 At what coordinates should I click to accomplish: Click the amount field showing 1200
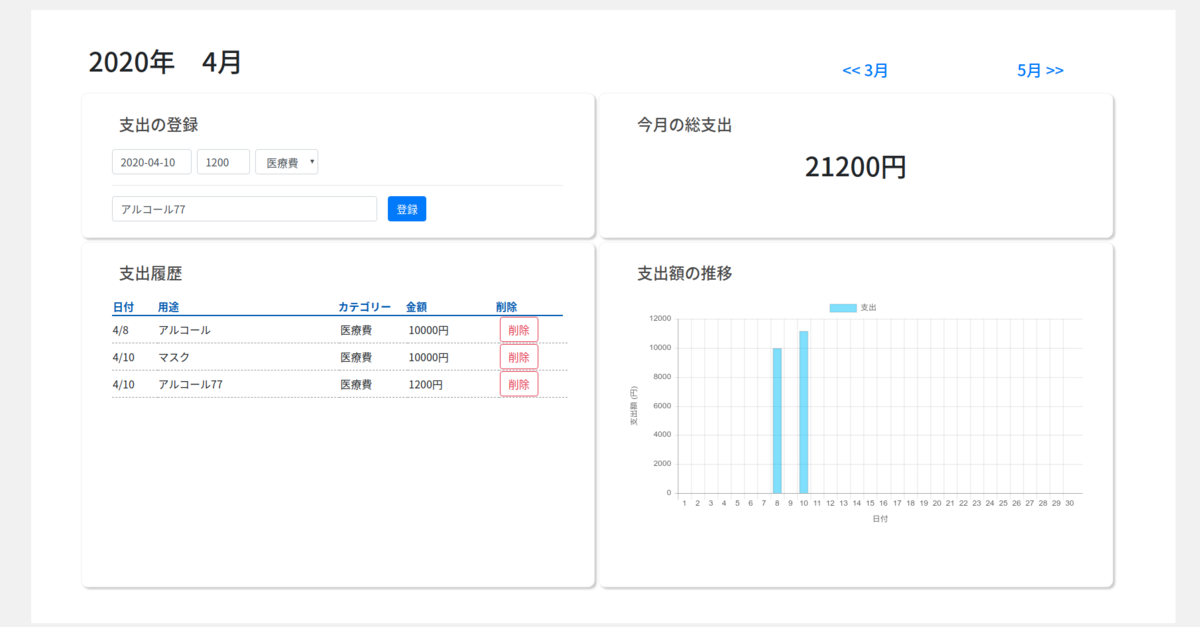click(223, 162)
